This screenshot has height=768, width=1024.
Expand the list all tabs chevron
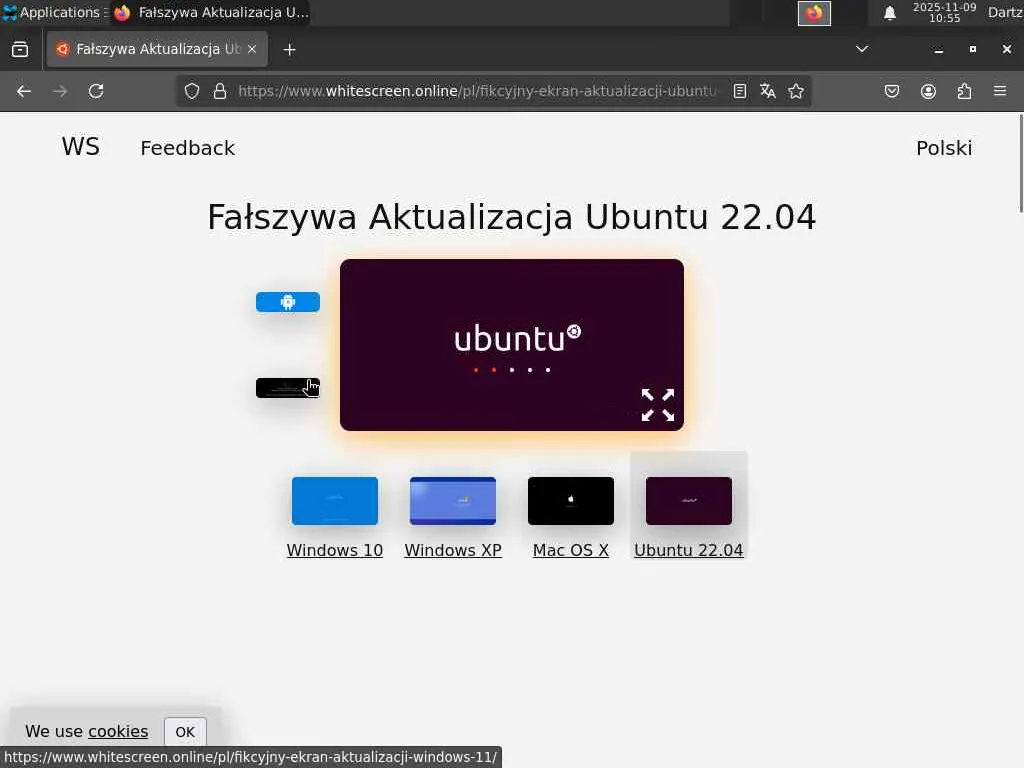[862, 49]
